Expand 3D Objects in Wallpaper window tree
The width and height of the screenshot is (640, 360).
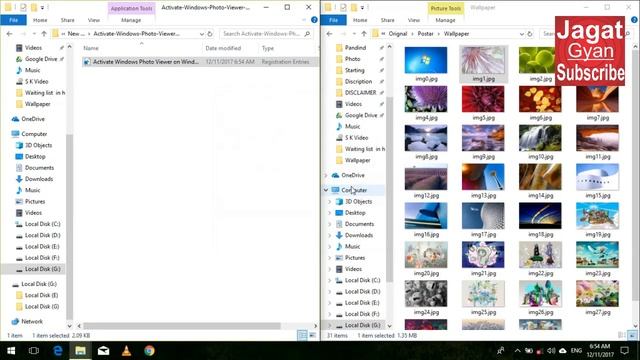pos(330,202)
